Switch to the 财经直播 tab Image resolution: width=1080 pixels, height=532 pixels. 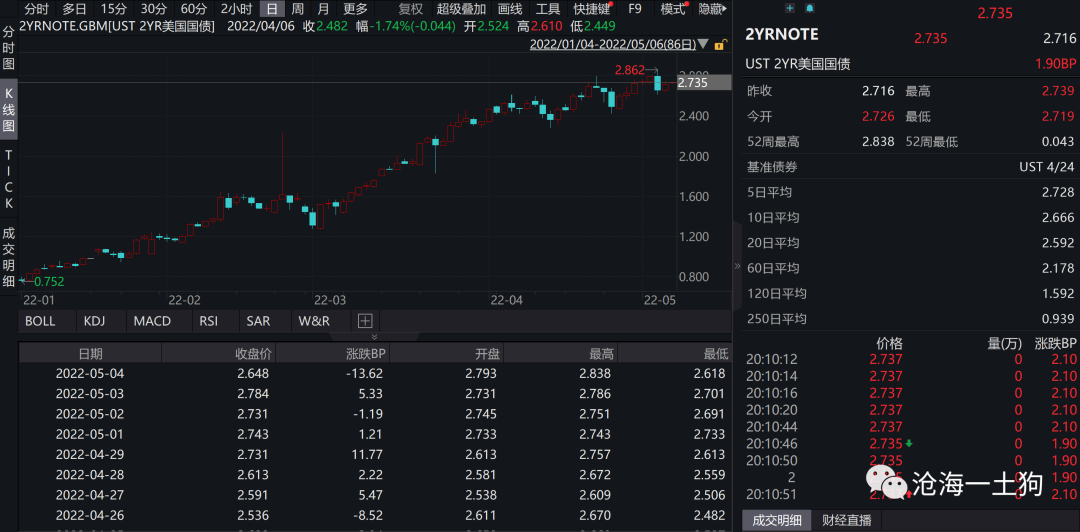click(846, 520)
